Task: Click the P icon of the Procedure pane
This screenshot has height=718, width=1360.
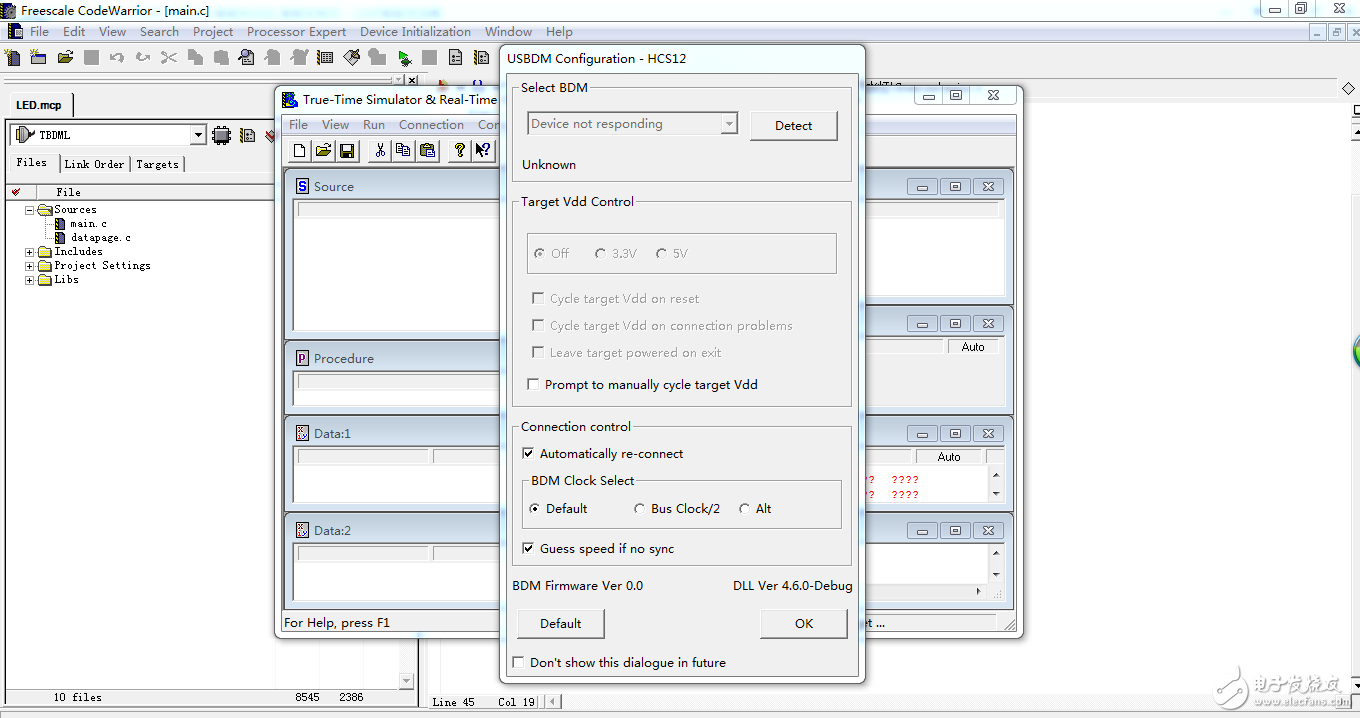Action: click(x=303, y=358)
